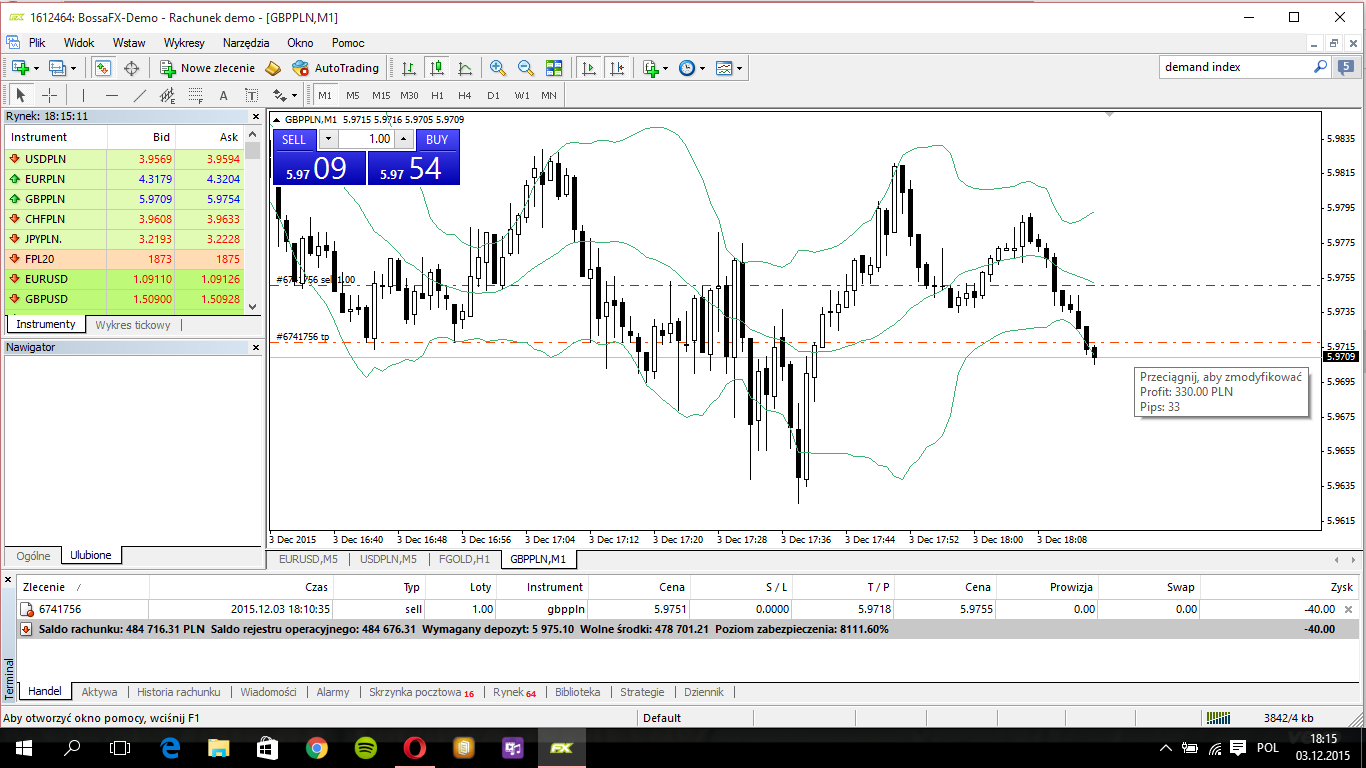Select GBPPLN row in Market Watch
Image resolution: width=1366 pixels, height=768 pixels.
[x=125, y=199]
